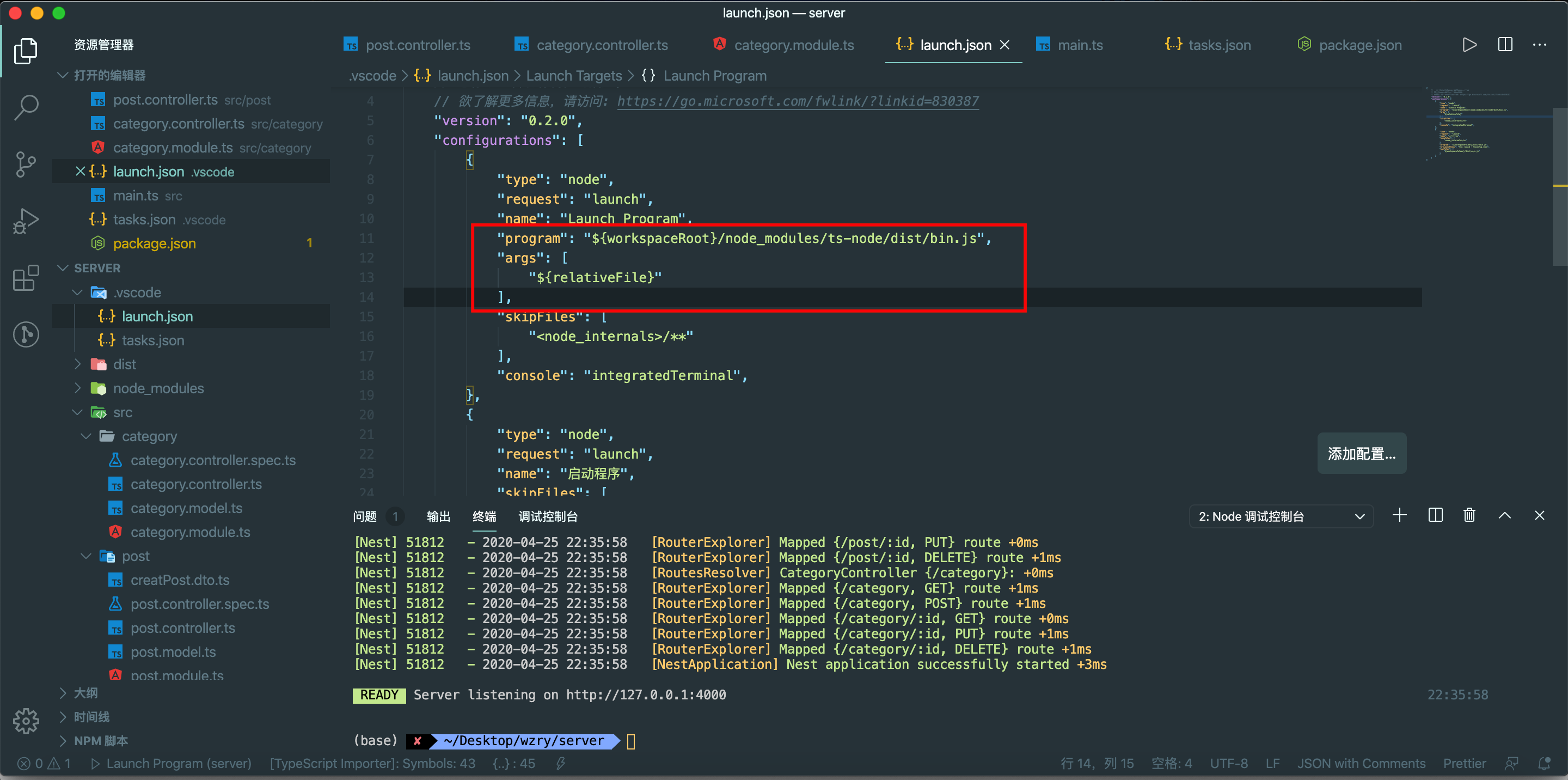The width and height of the screenshot is (1568, 780).
Task: Split the editor to the right
Action: pos(1505,45)
